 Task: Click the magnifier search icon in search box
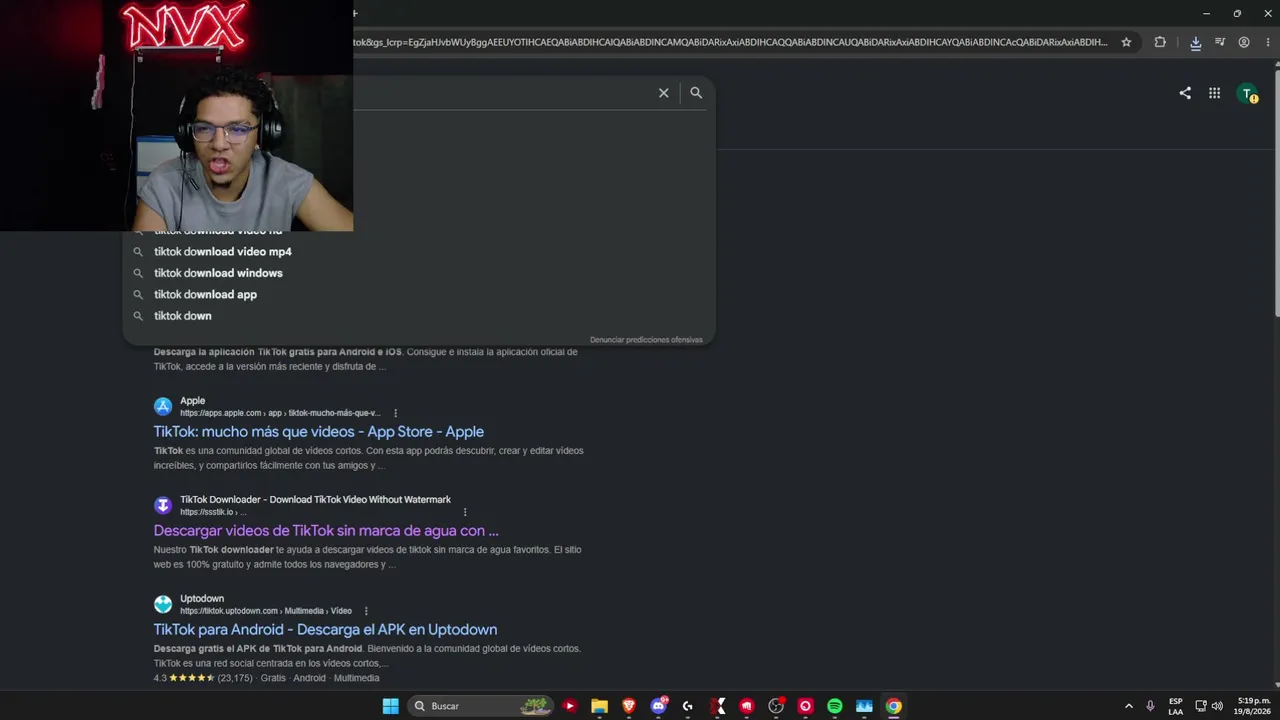click(x=696, y=93)
